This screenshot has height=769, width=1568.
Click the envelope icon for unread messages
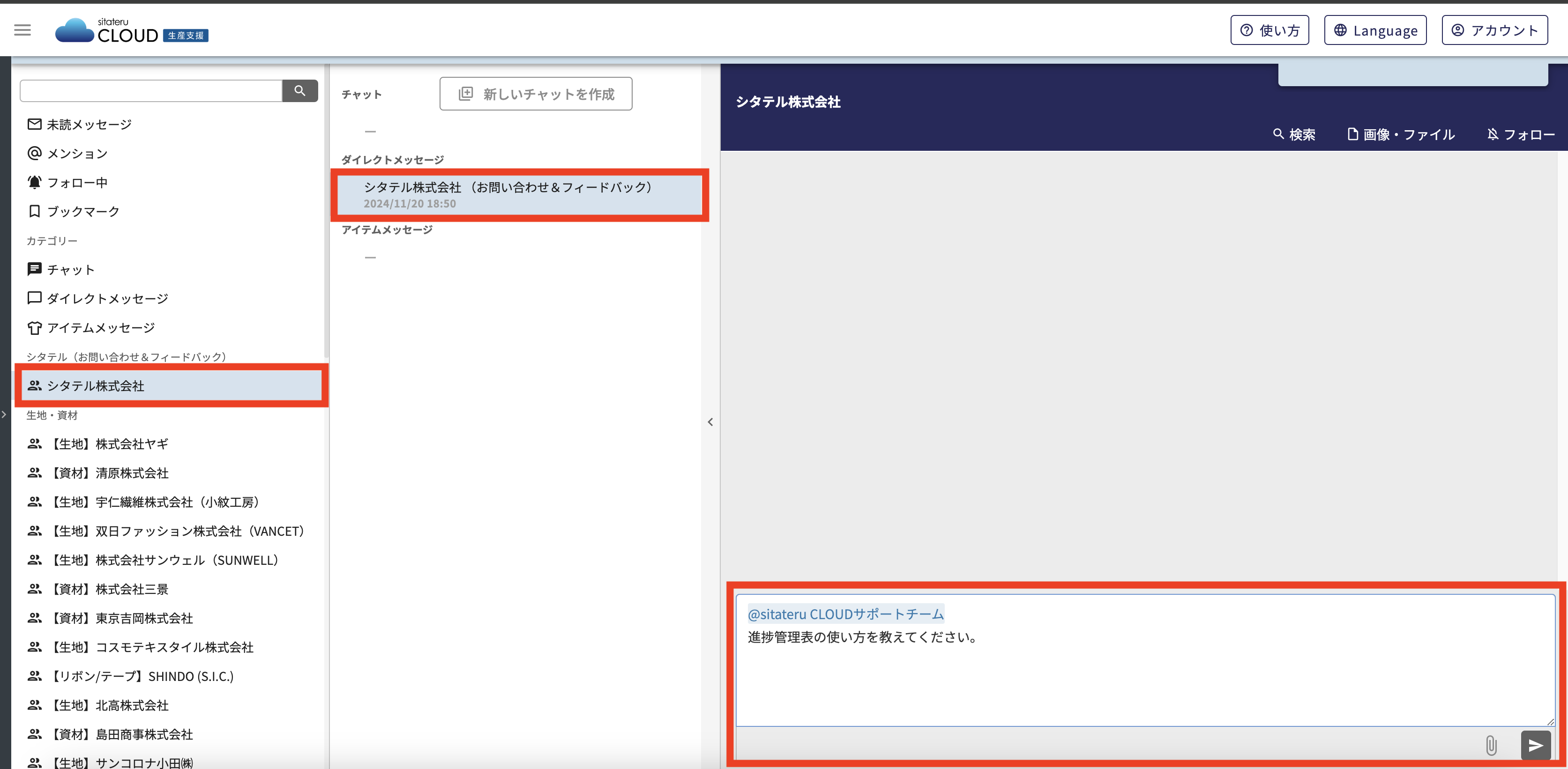pos(35,124)
